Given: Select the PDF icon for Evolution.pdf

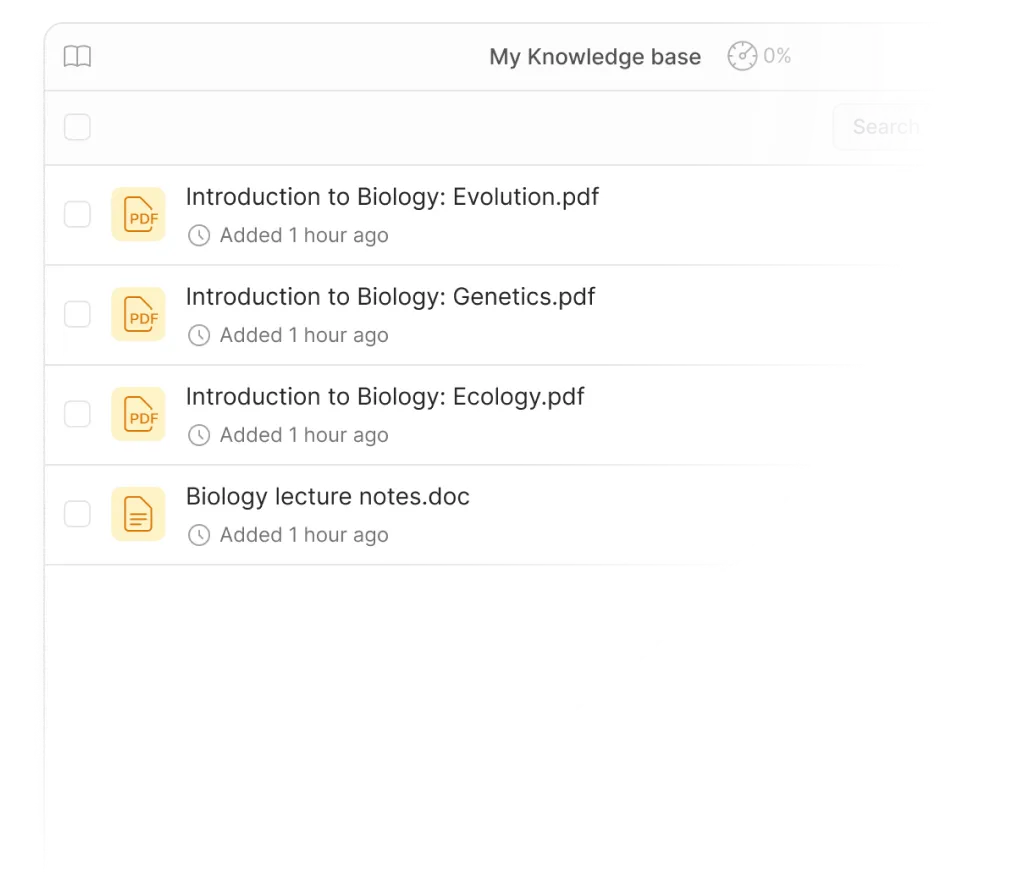Looking at the screenshot, I should click(x=138, y=214).
